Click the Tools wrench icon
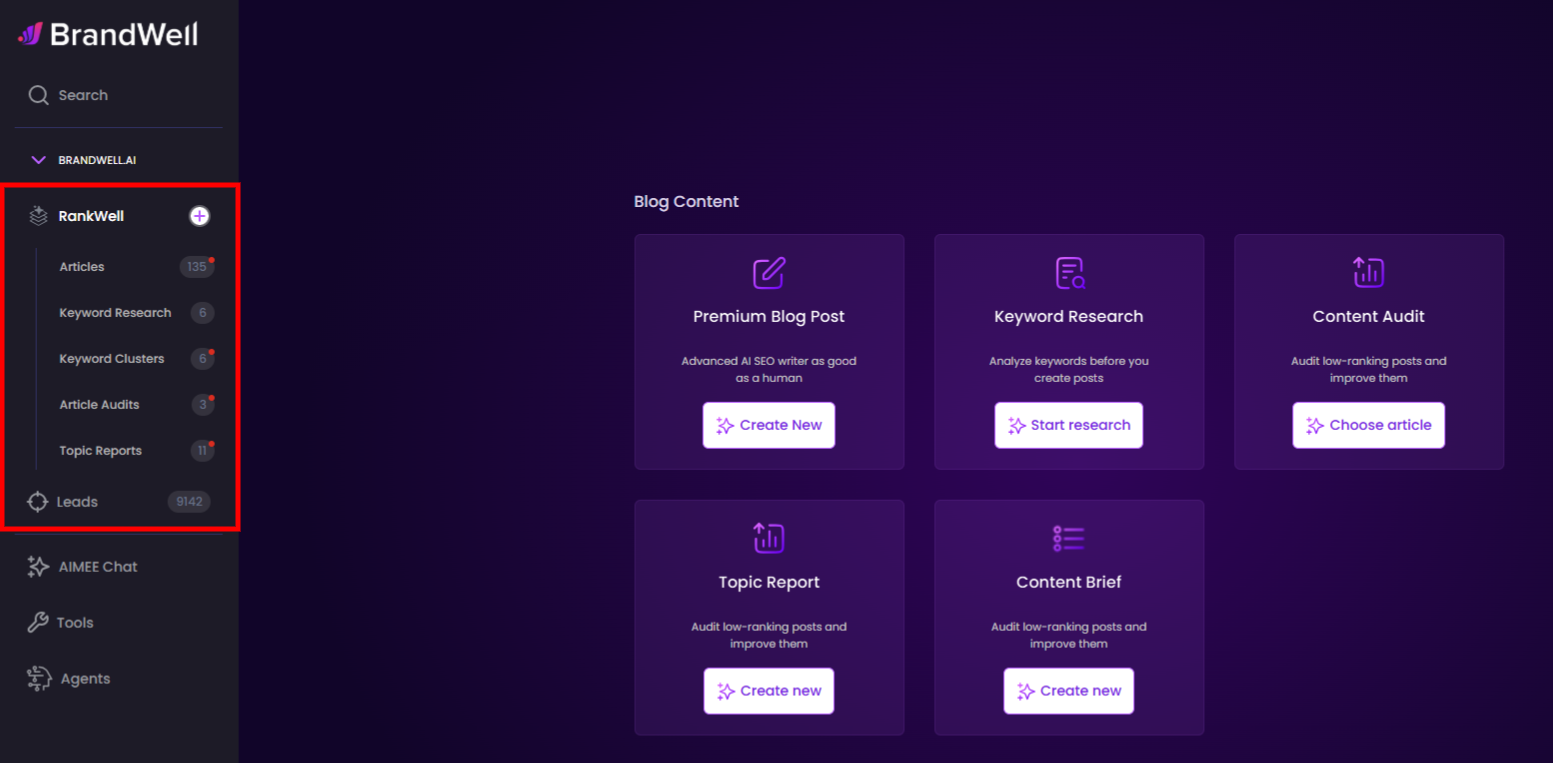The image size is (1553, 763). pyautogui.click(x=37, y=623)
